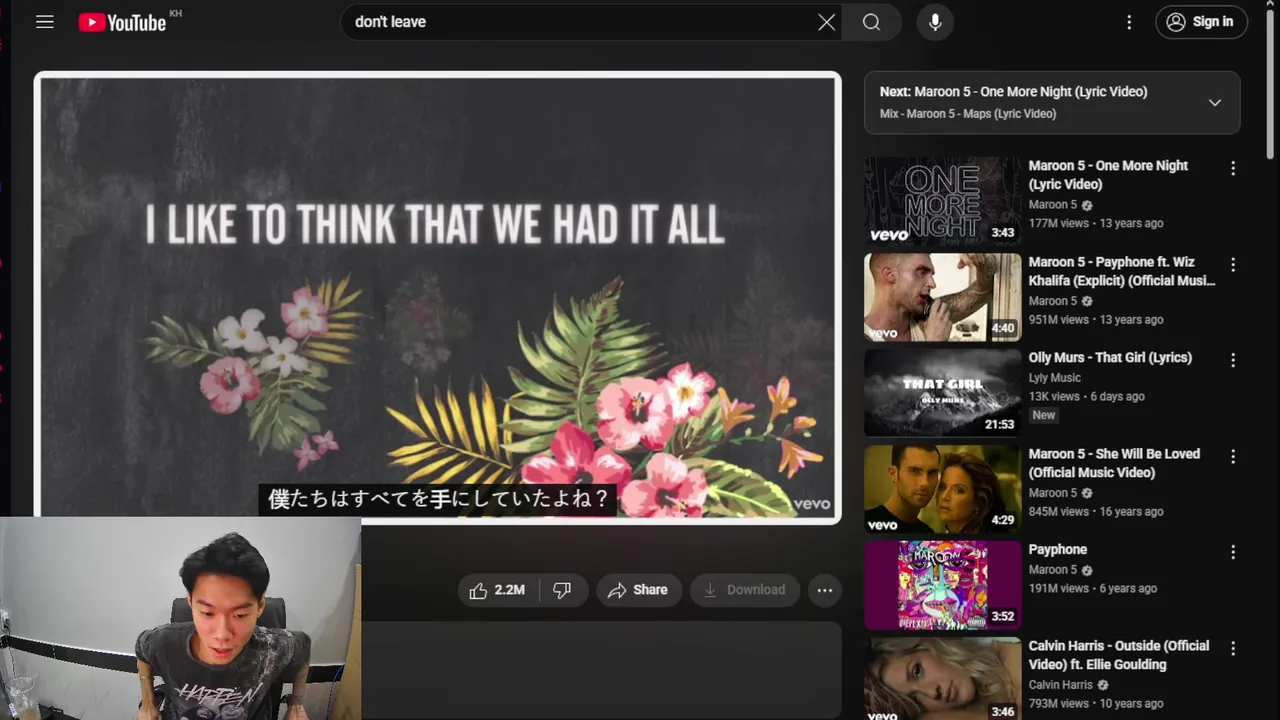Click title "Maroon 5 - One More Night (Lyric Video)"
The height and width of the screenshot is (720, 1280).
[x=1108, y=175]
